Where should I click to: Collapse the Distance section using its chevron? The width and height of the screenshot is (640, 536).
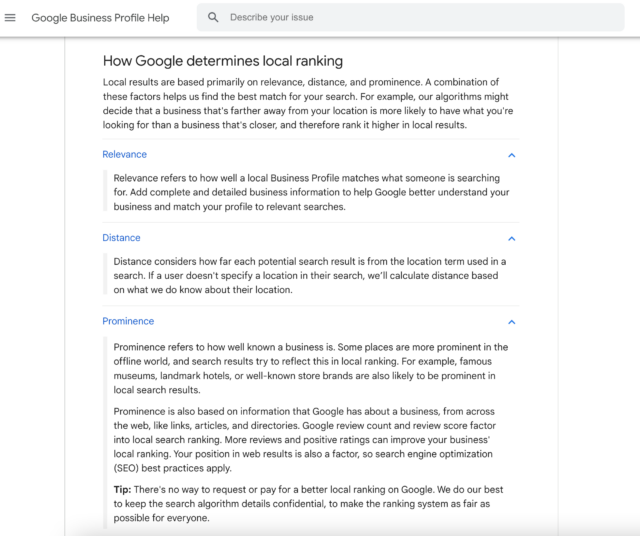511,239
